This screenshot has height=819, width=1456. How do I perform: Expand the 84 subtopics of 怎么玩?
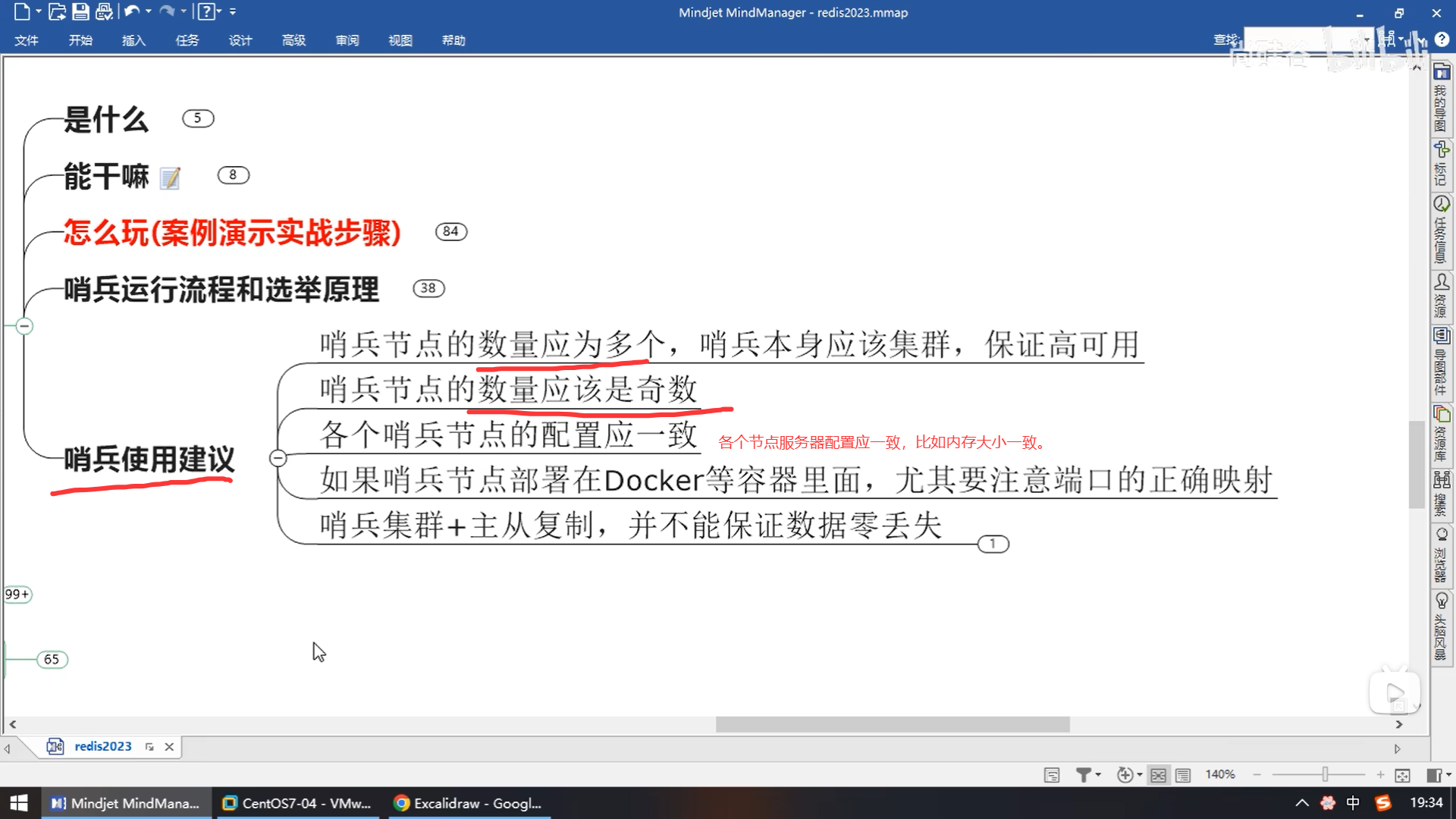click(450, 231)
